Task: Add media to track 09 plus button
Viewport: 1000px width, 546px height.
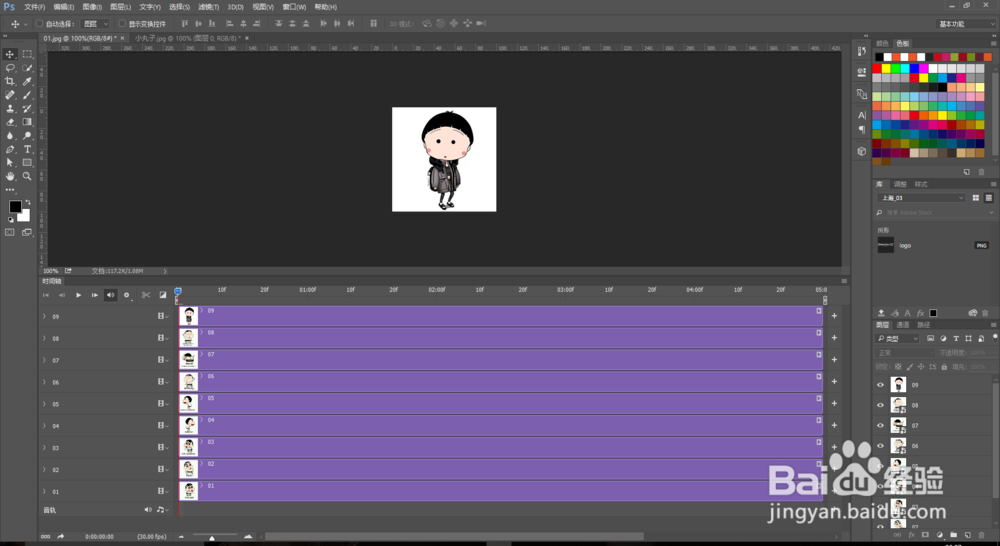Action: point(834,316)
